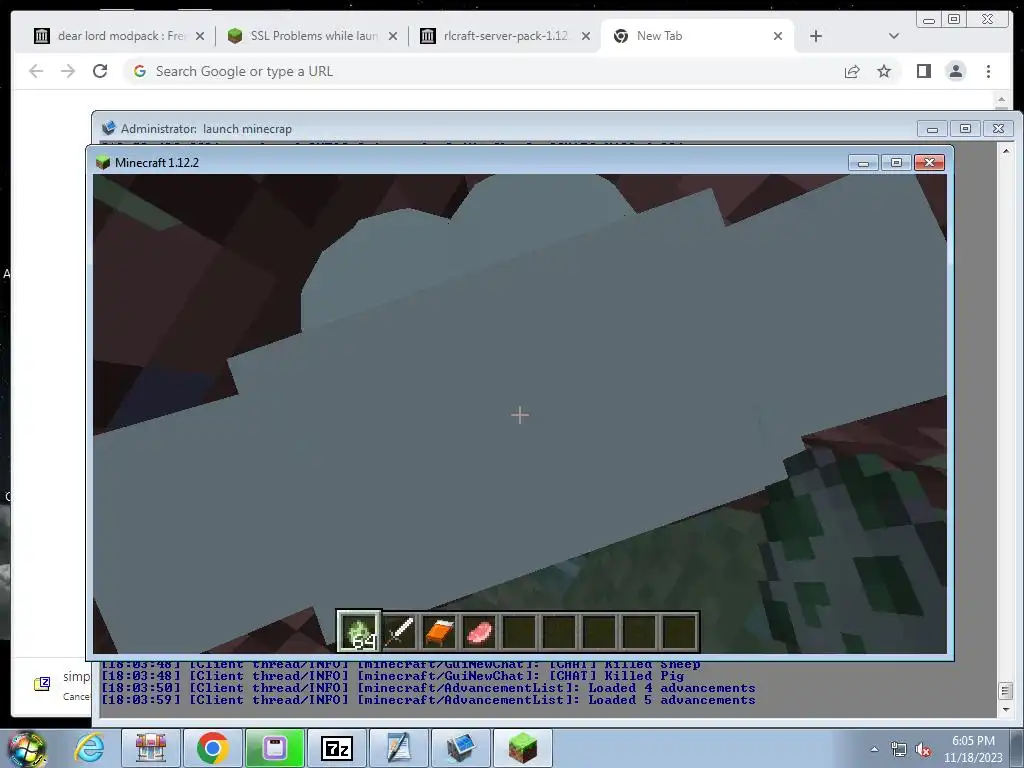Open the console window taskbar button
Image resolution: width=1024 pixels, height=768 pixels.
461,748
